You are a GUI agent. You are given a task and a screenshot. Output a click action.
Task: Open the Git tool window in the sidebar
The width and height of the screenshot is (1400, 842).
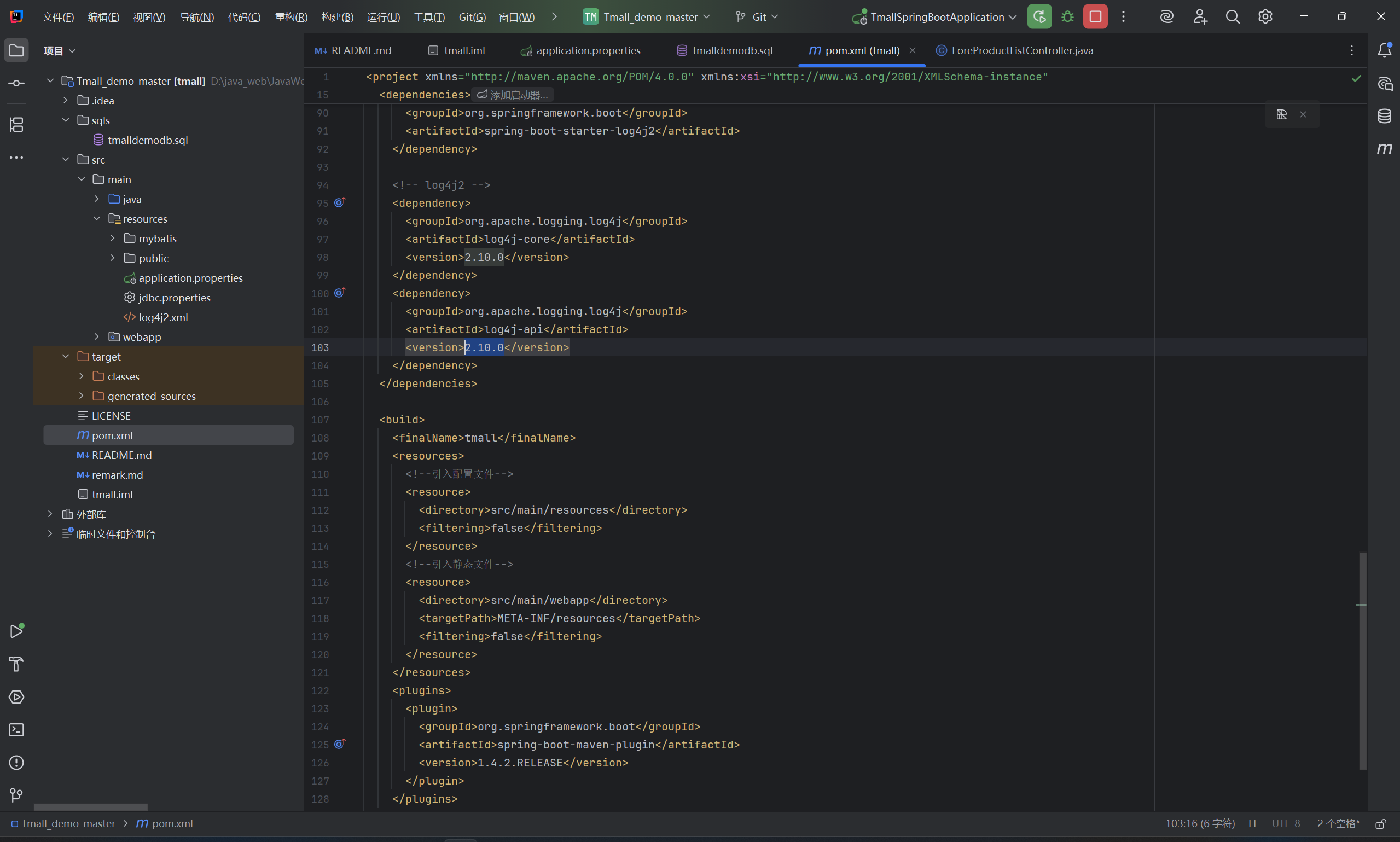pyautogui.click(x=16, y=795)
